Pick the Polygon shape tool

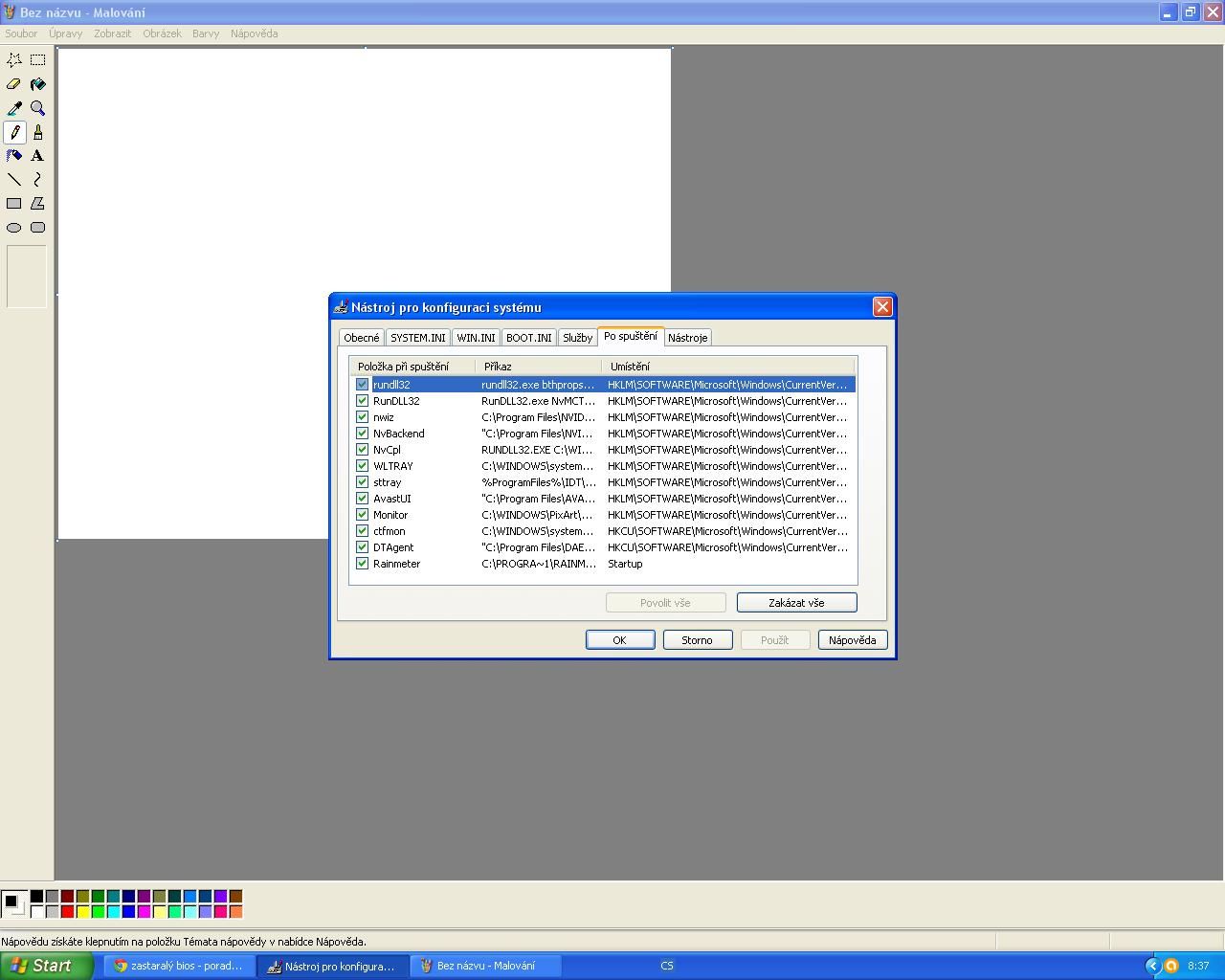click(x=38, y=204)
